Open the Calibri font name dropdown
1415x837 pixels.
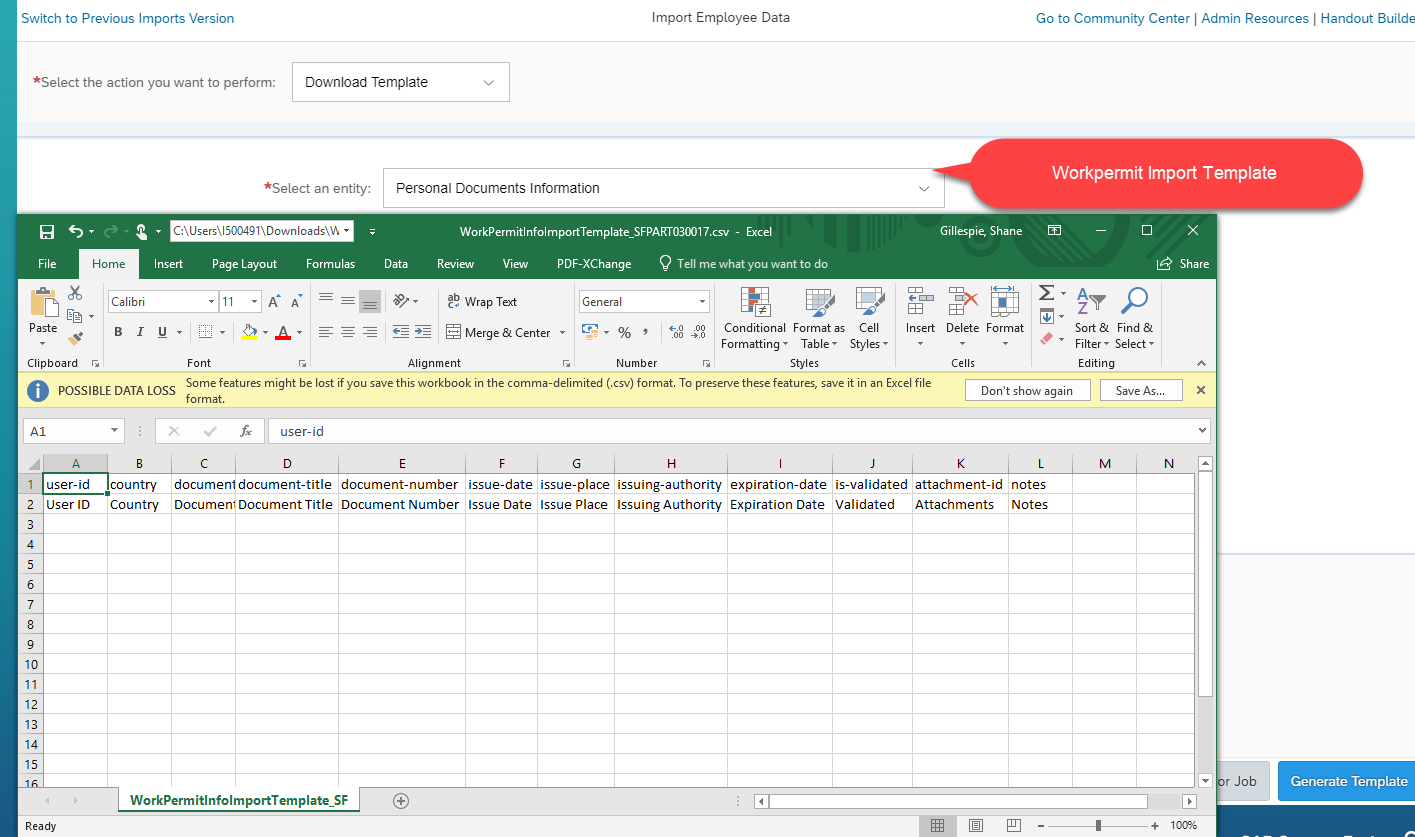(212, 302)
